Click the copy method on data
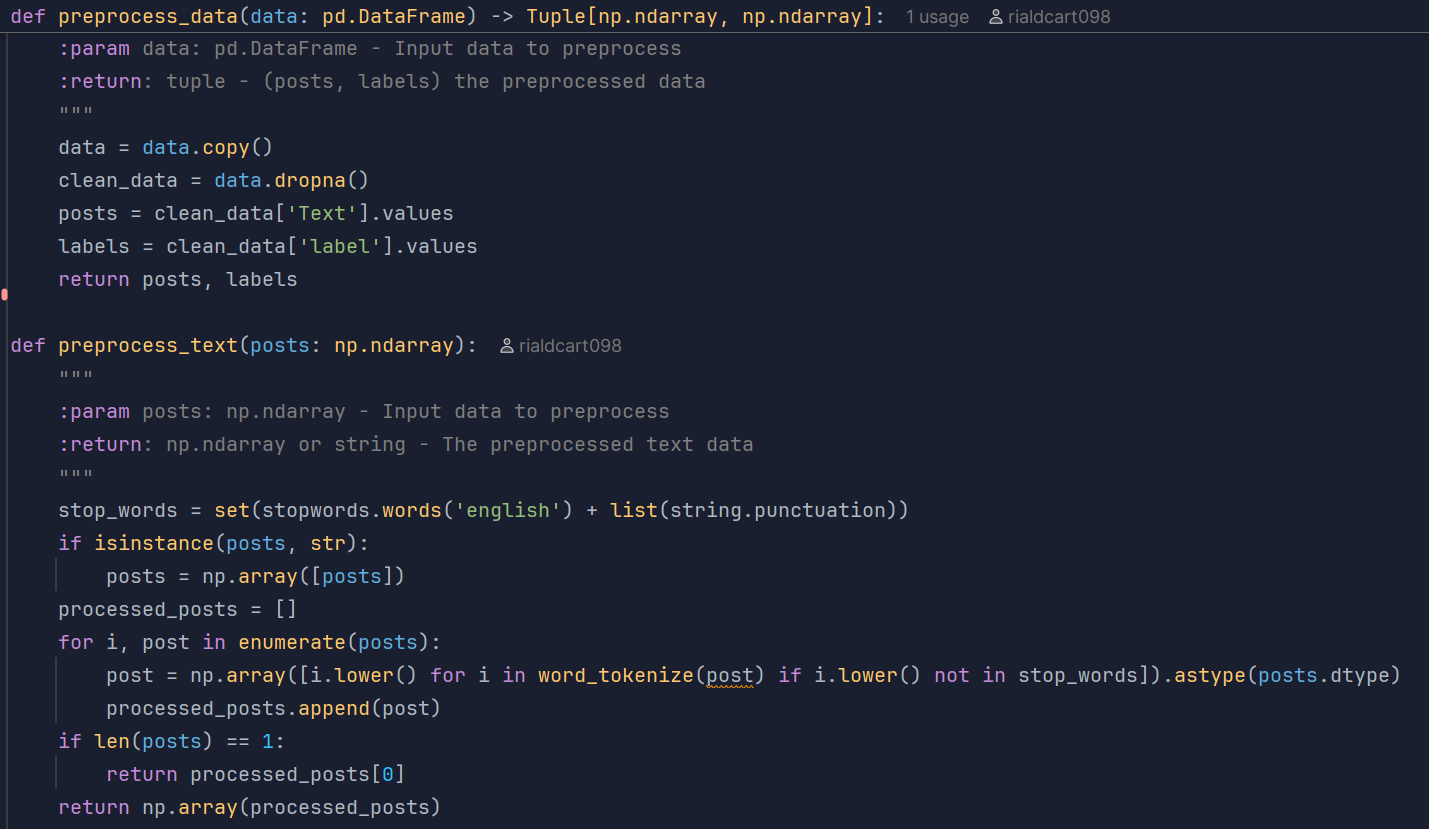This screenshot has width=1429, height=829. pos(226,147)
